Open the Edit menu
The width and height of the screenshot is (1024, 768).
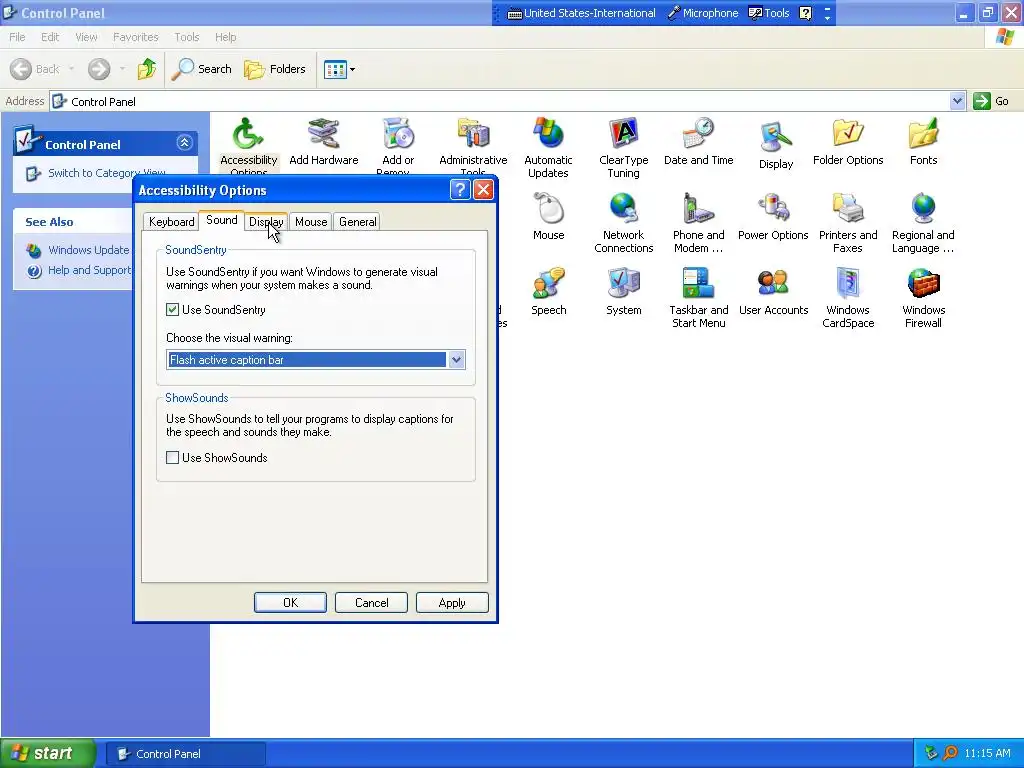point(50,37)
